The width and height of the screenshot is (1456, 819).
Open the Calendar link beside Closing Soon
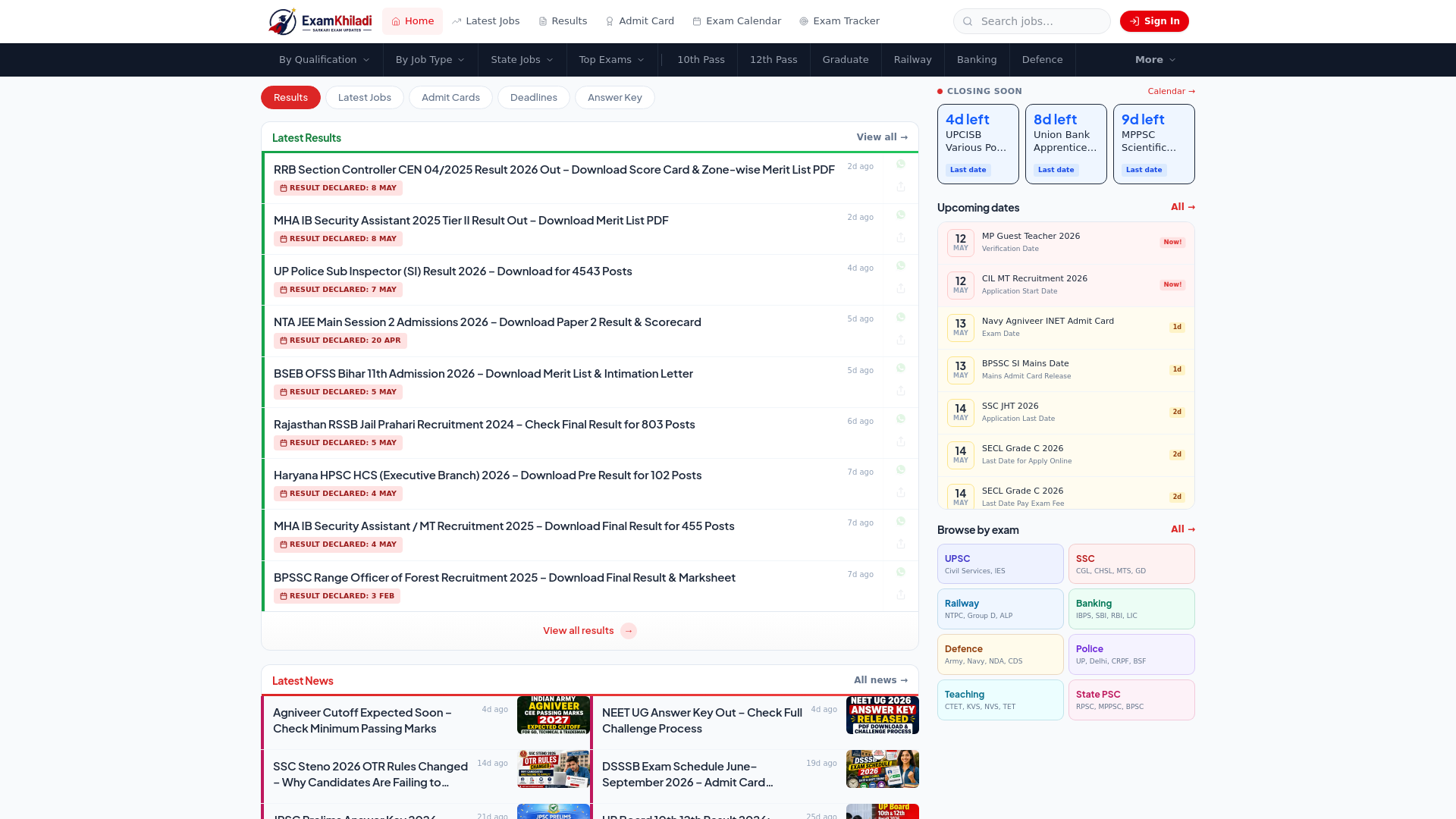pos(1171,91)
